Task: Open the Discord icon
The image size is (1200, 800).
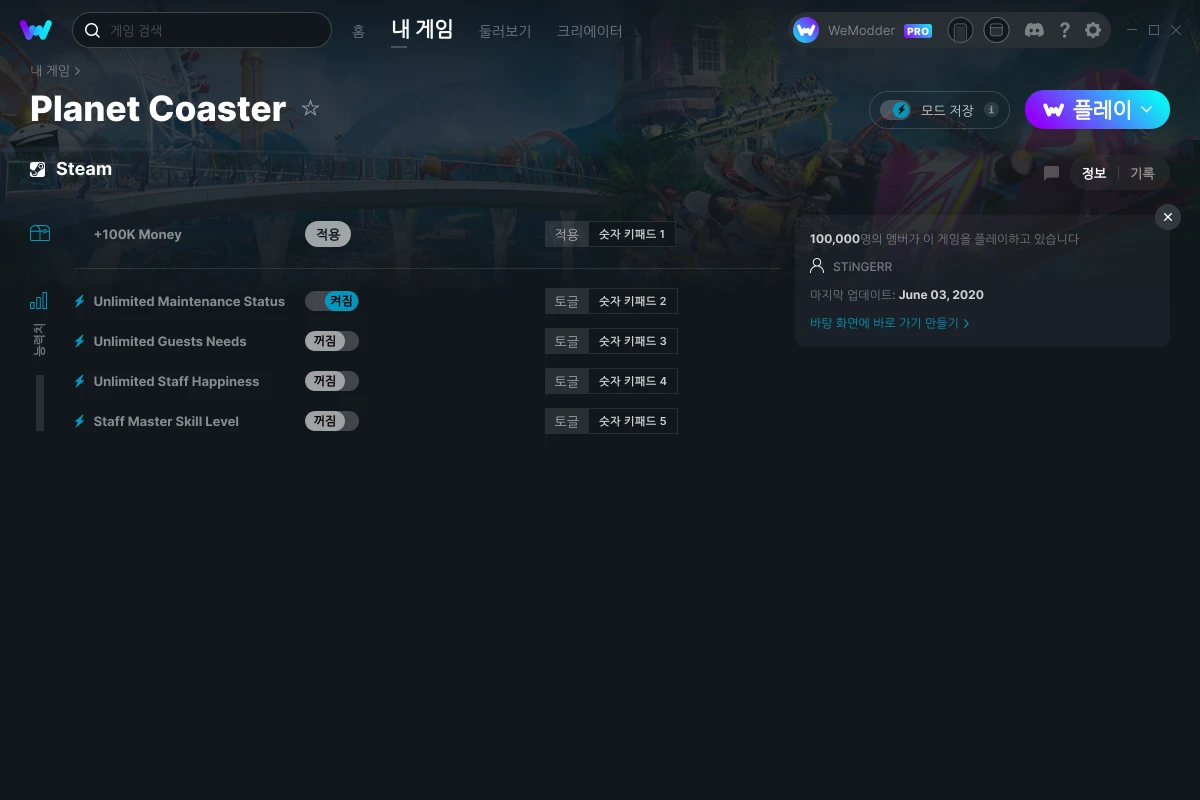Action: coord(1035,30)
